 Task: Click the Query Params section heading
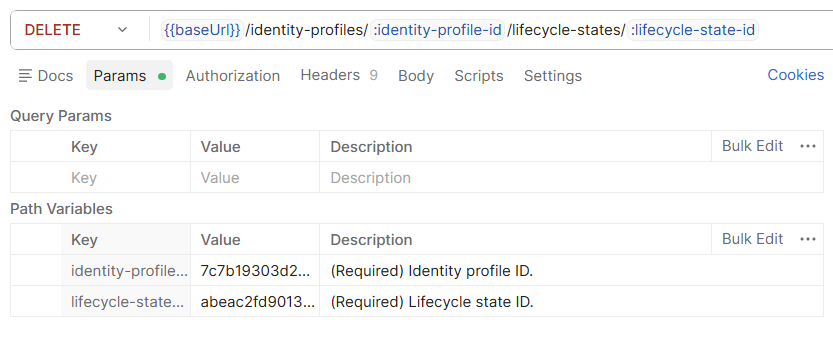[61, 115]
